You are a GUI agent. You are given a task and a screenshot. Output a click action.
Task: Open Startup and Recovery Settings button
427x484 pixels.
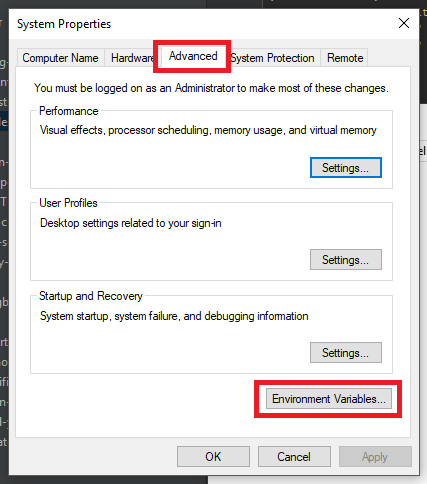point(346,353)
